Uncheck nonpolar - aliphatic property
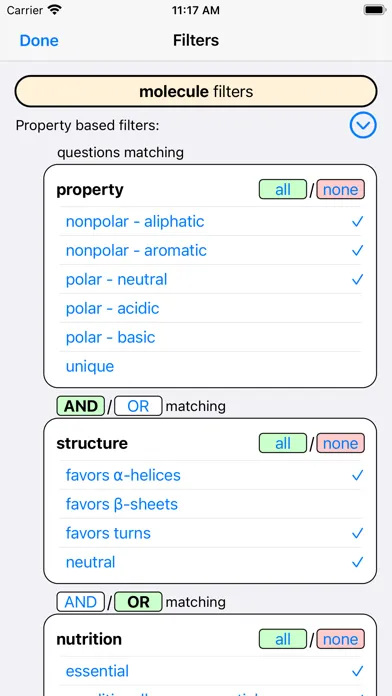Image resolution: width=392 pixels, height=696 pixels. point(210,221)
